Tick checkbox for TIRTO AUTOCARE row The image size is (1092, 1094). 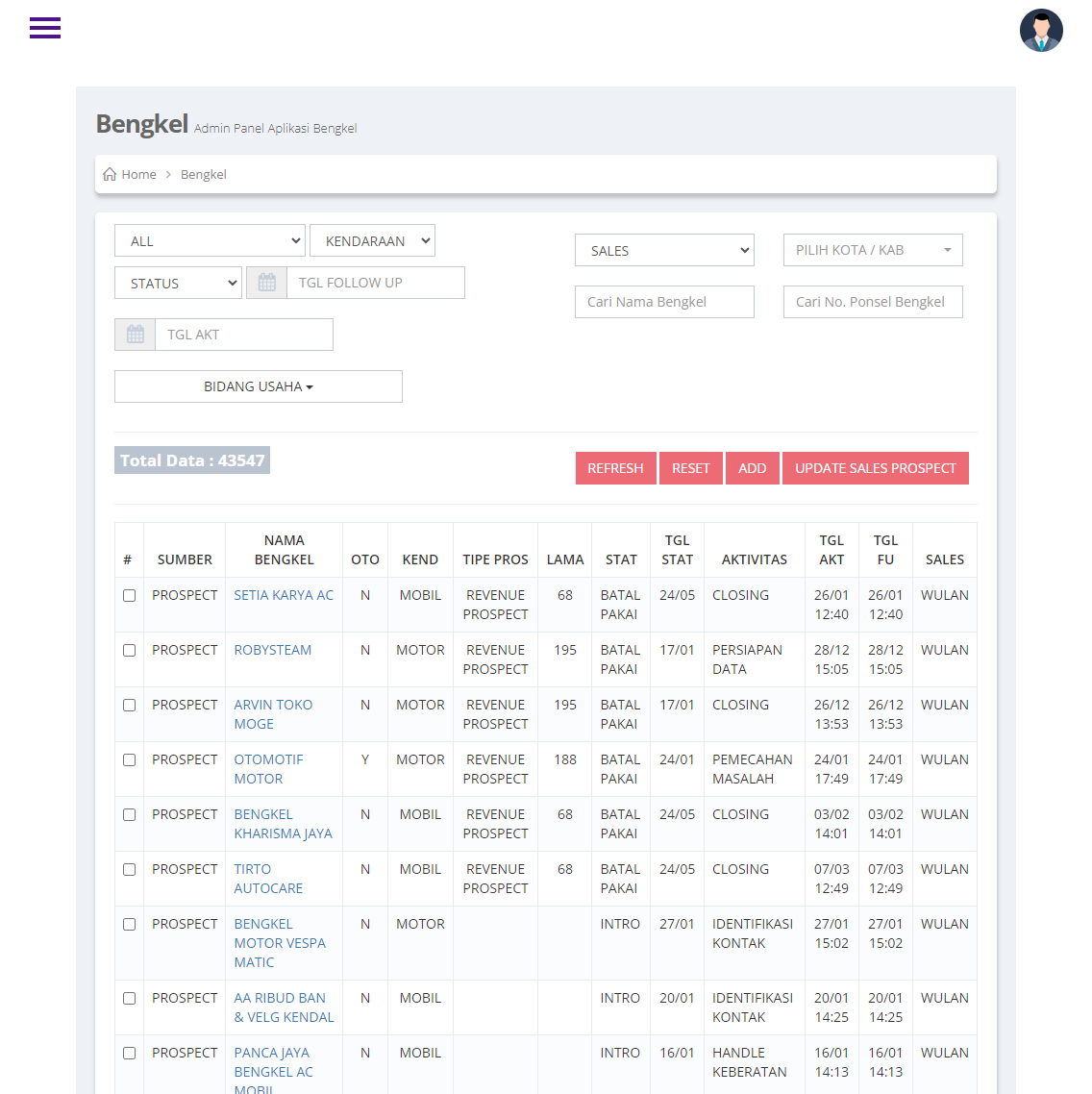point(129,869)
